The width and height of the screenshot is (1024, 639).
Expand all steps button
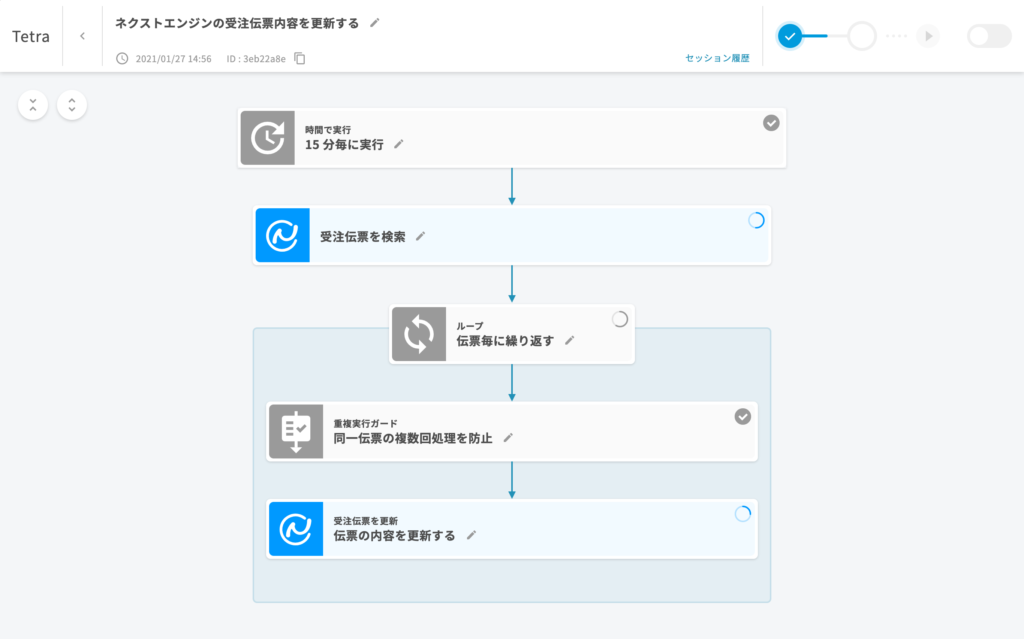72,105
